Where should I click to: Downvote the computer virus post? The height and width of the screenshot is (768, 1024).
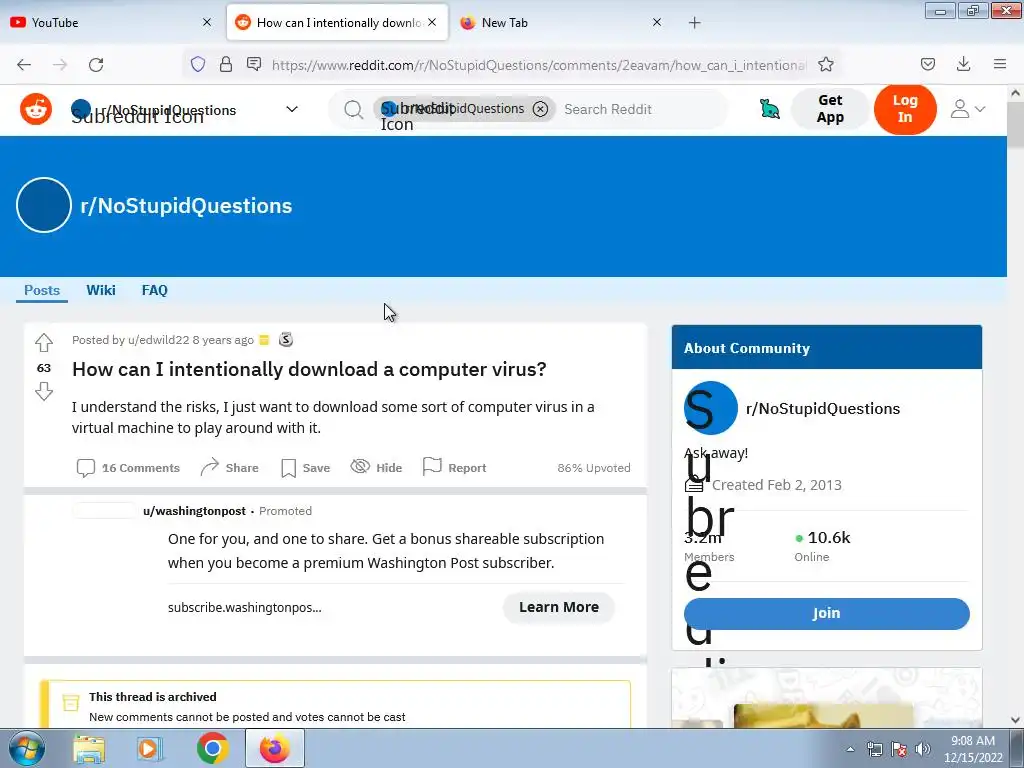pyautogui.click(x=44, y=392)
